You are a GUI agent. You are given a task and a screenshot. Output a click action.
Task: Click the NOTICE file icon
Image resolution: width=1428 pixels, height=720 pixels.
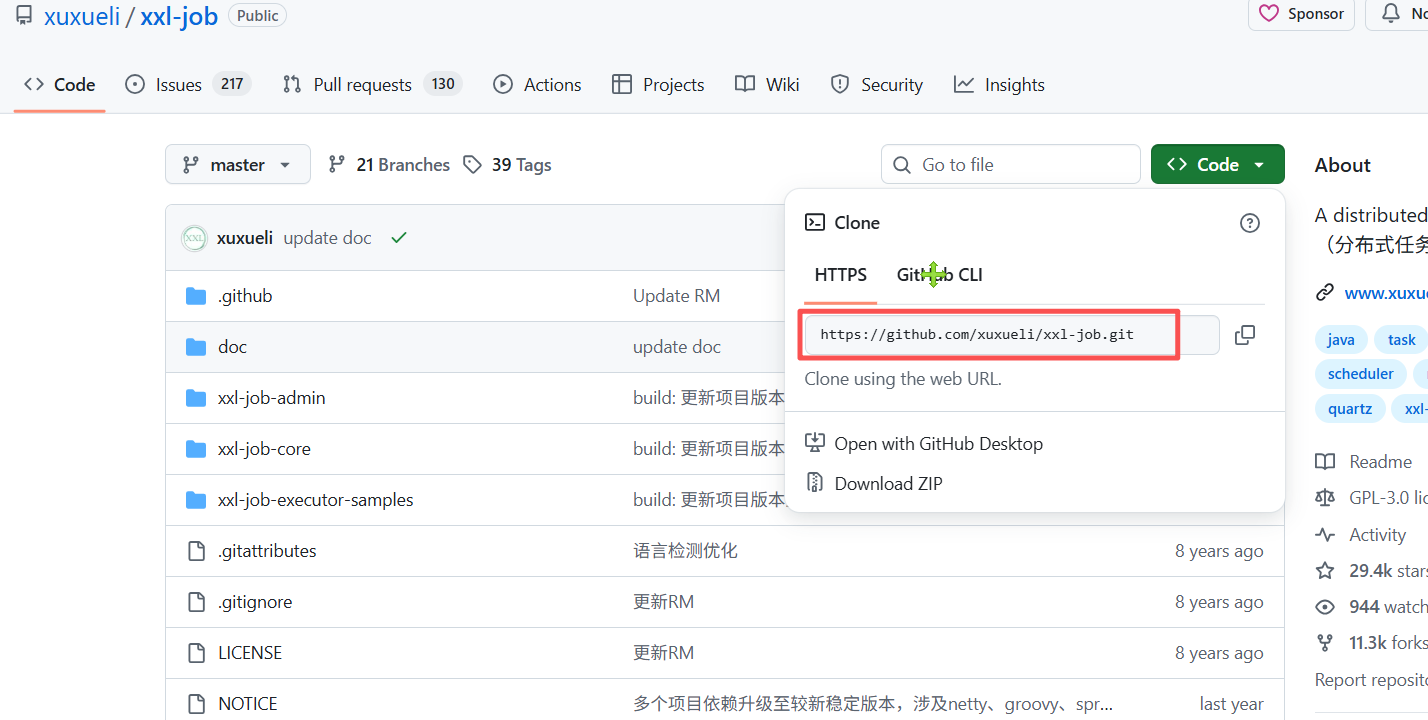click(196, 704)
